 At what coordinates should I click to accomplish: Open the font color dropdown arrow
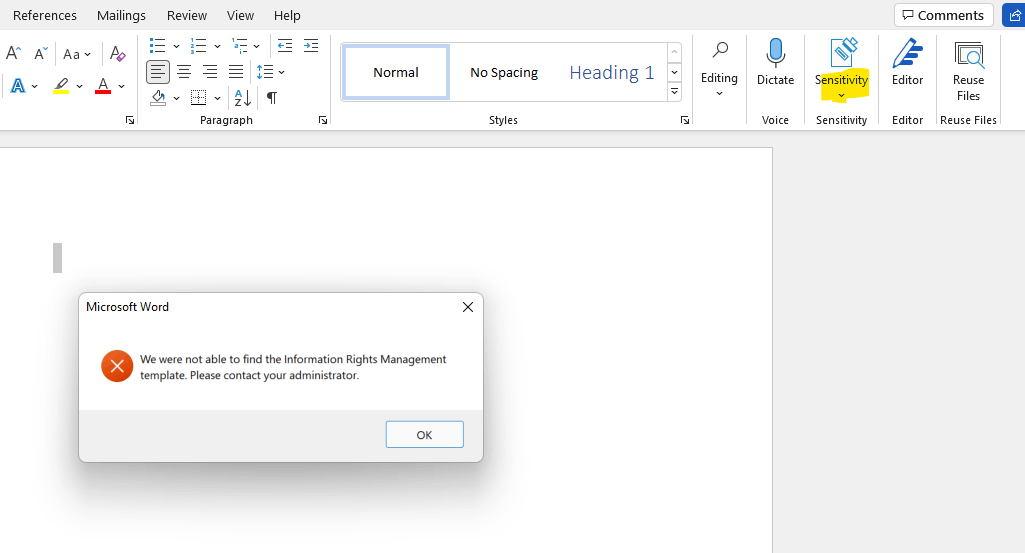point(122,86)
